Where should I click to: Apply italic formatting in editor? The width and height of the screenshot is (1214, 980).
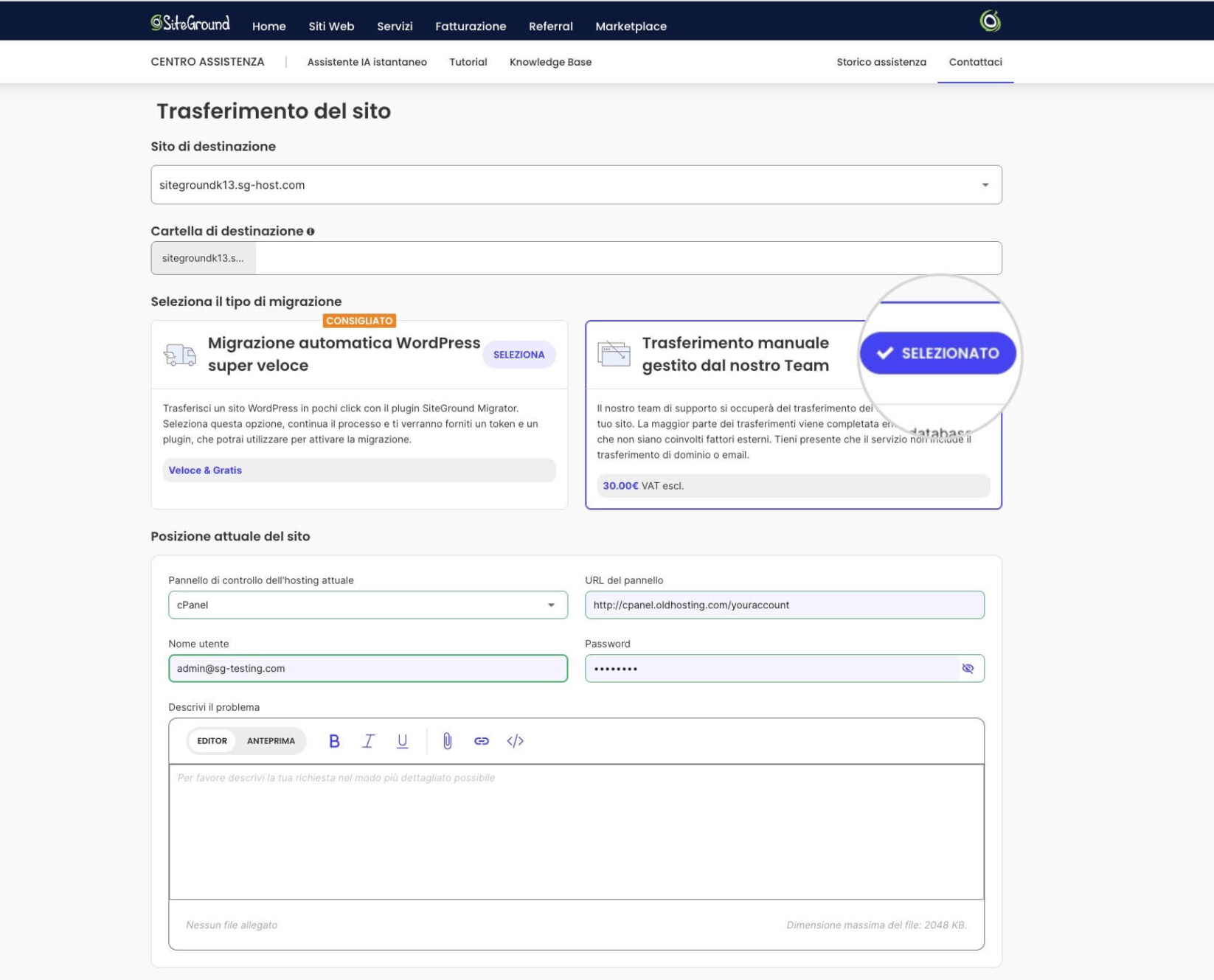368,741
